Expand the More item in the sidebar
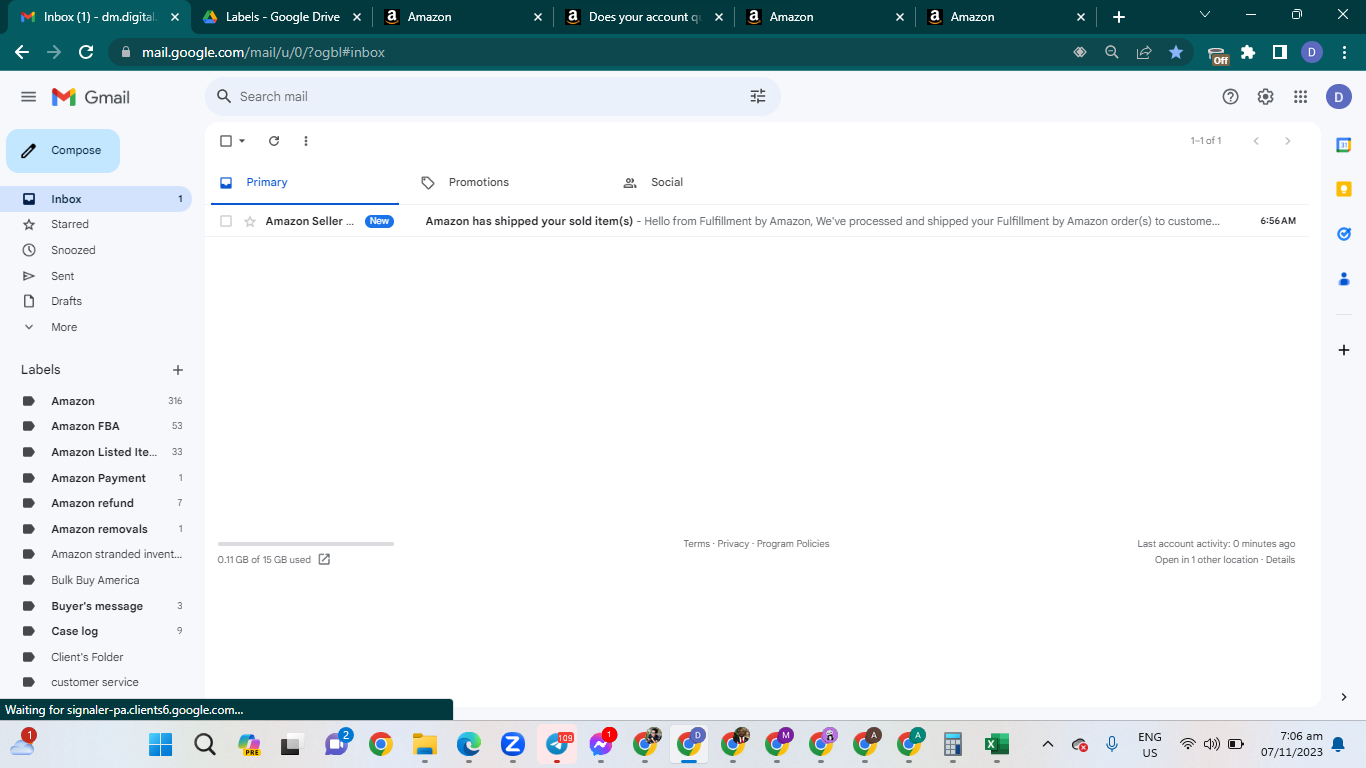1366x768 pixels. (64, 327)
